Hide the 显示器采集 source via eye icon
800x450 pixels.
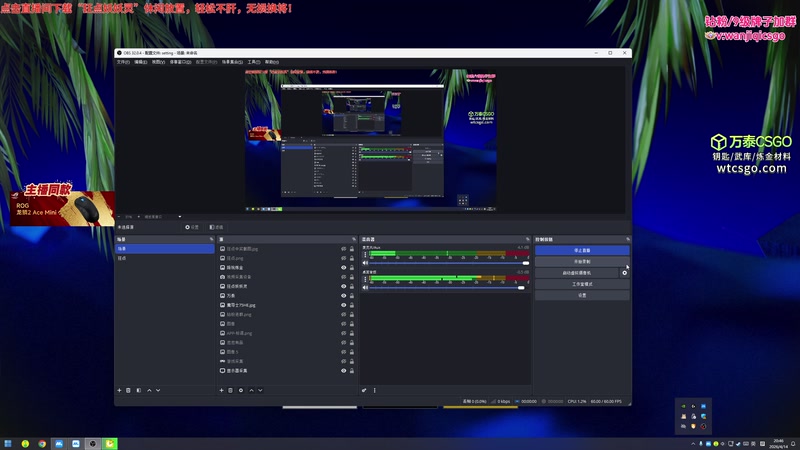pyautogui.click(x=343, y=370)
